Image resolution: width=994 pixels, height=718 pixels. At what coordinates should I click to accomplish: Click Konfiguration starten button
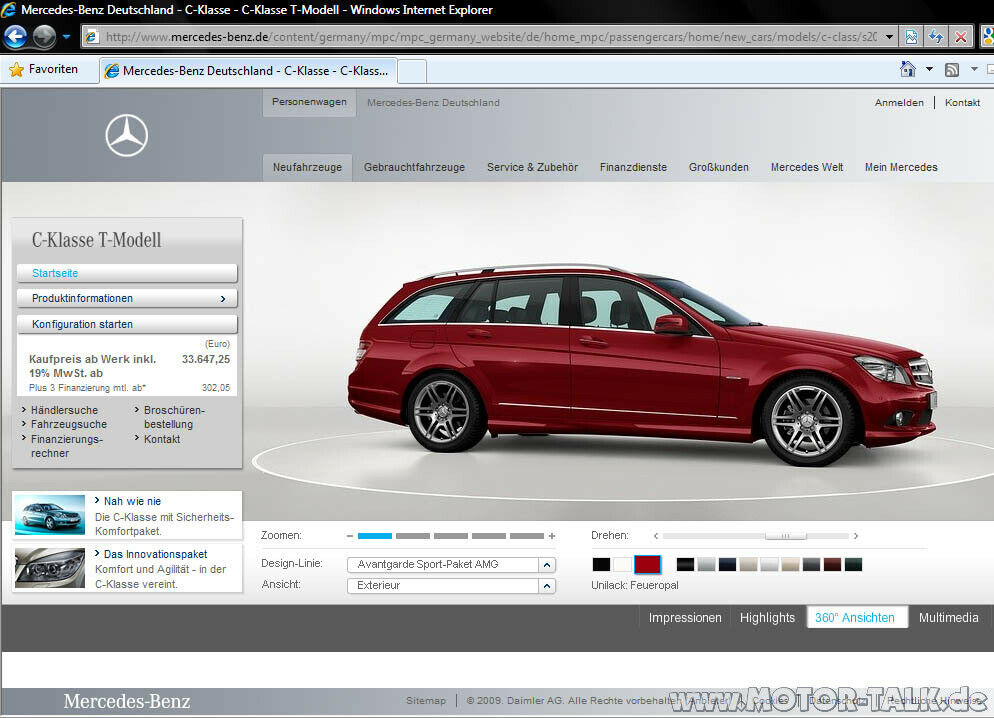point(127,324)
